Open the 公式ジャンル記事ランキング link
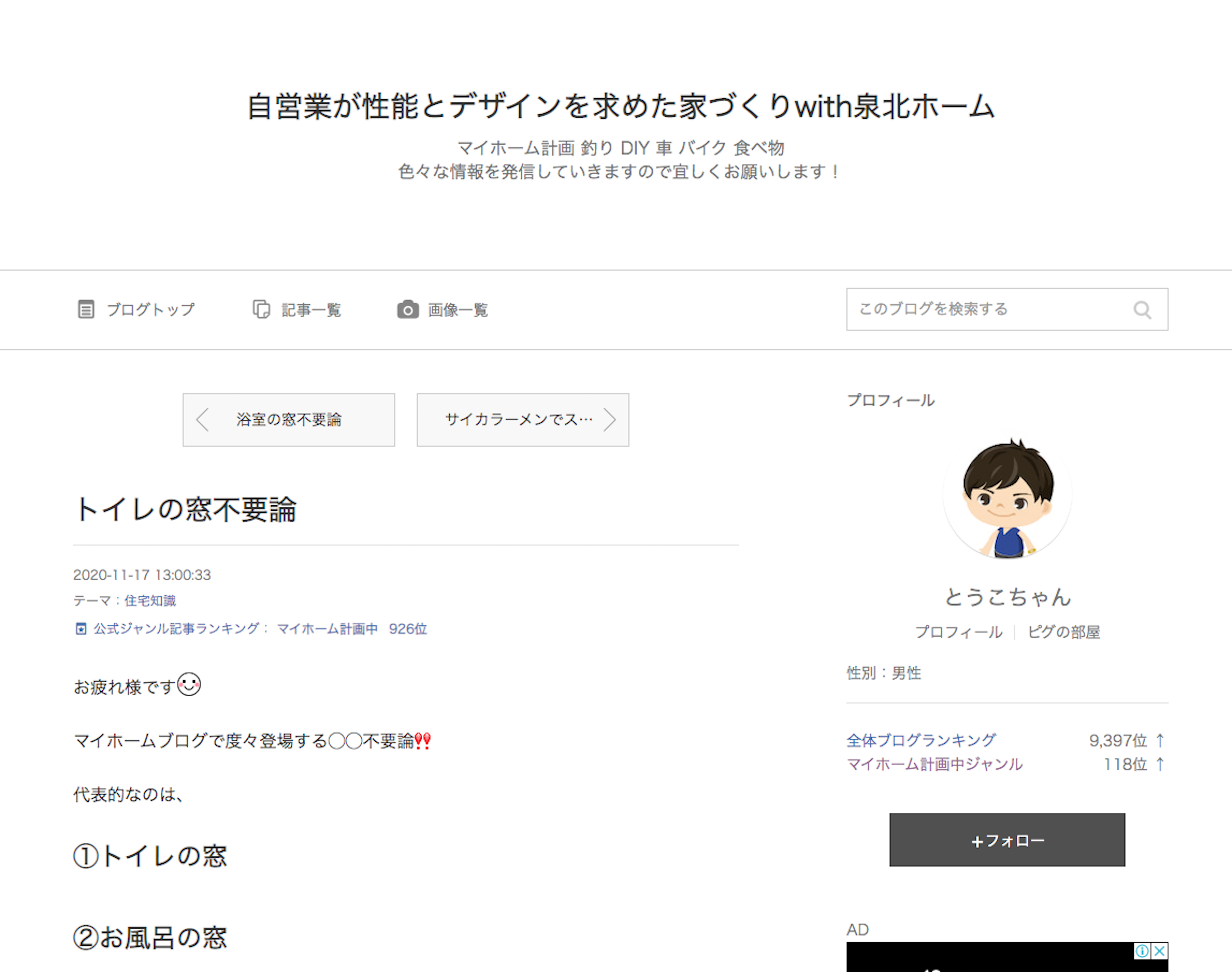 tap(176, 629)
